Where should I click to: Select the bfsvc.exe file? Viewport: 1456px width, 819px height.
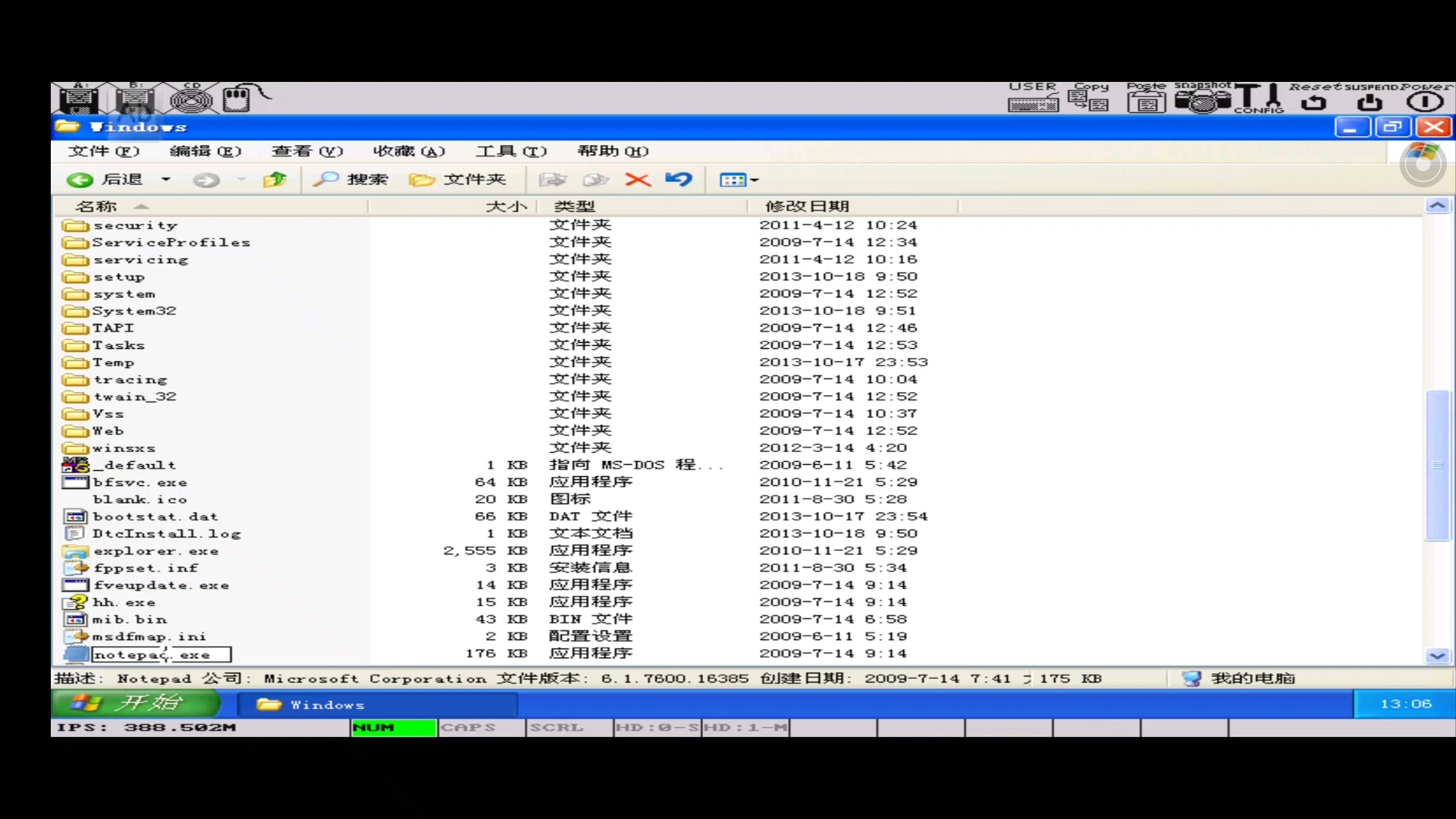pyautogui.click(x=125, y=482)
